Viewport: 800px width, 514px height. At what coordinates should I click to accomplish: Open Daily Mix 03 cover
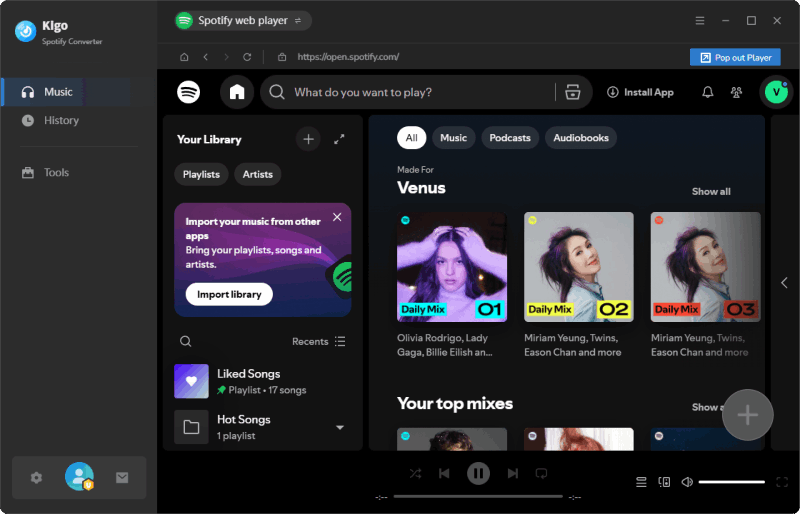[x=706, y=267]
